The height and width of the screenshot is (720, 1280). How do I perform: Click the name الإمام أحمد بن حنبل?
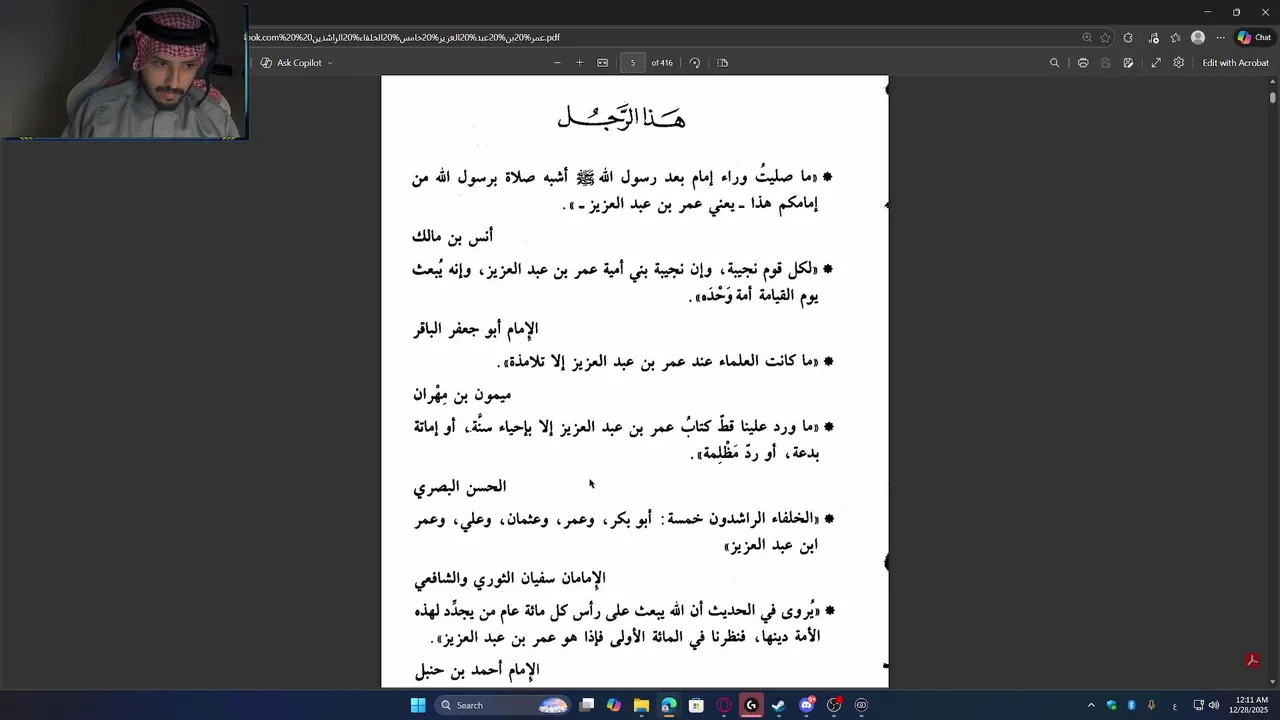coord(477,669)
